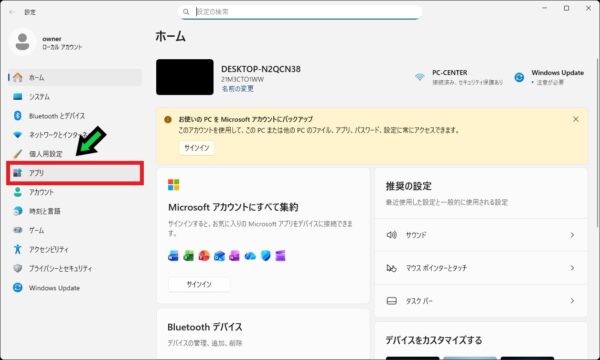Click the Home icon in sidebar
Image resolution: width=600 pixels, height=360 pixels.
pos(18,78)
